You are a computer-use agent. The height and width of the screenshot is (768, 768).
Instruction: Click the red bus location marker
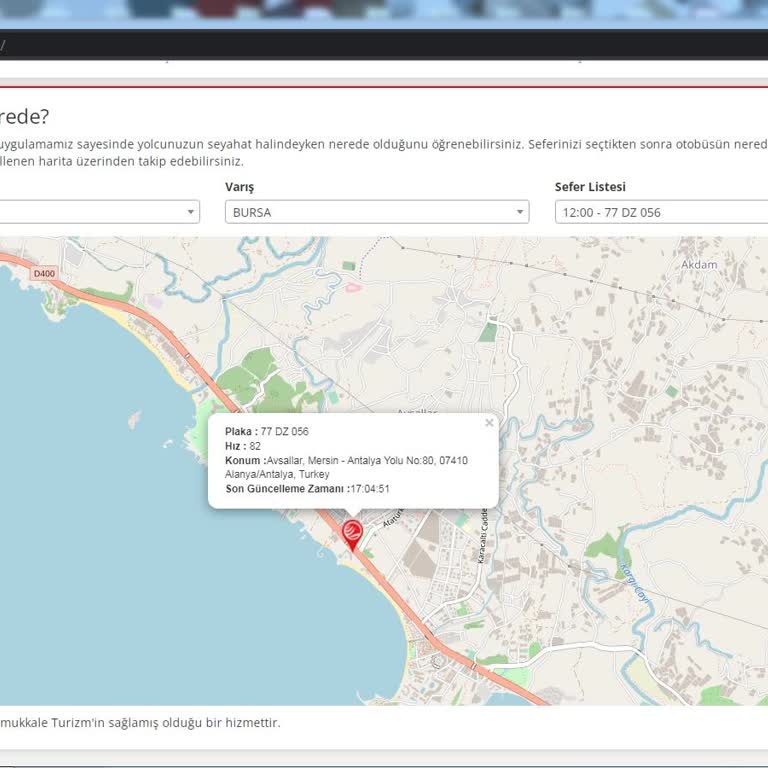coord(352,532)
